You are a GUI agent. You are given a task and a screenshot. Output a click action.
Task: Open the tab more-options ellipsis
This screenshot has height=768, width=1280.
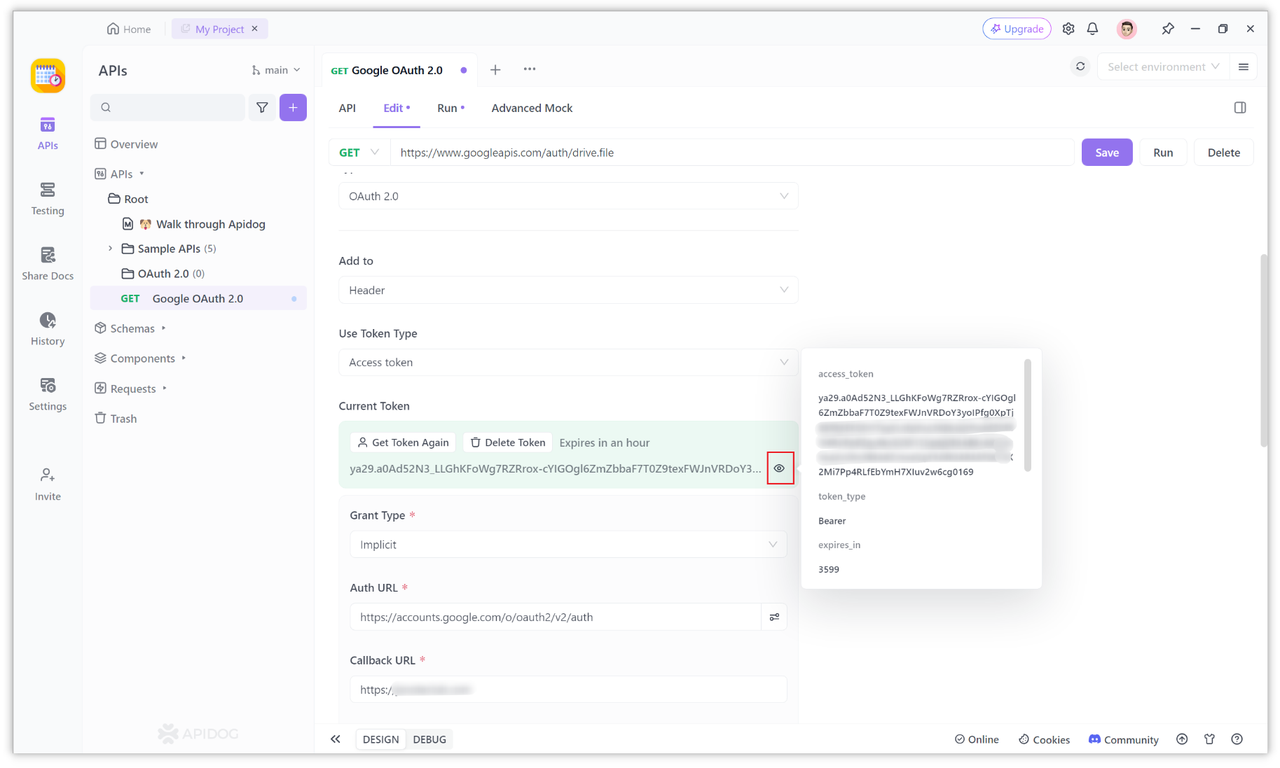[x=529, y=69]
